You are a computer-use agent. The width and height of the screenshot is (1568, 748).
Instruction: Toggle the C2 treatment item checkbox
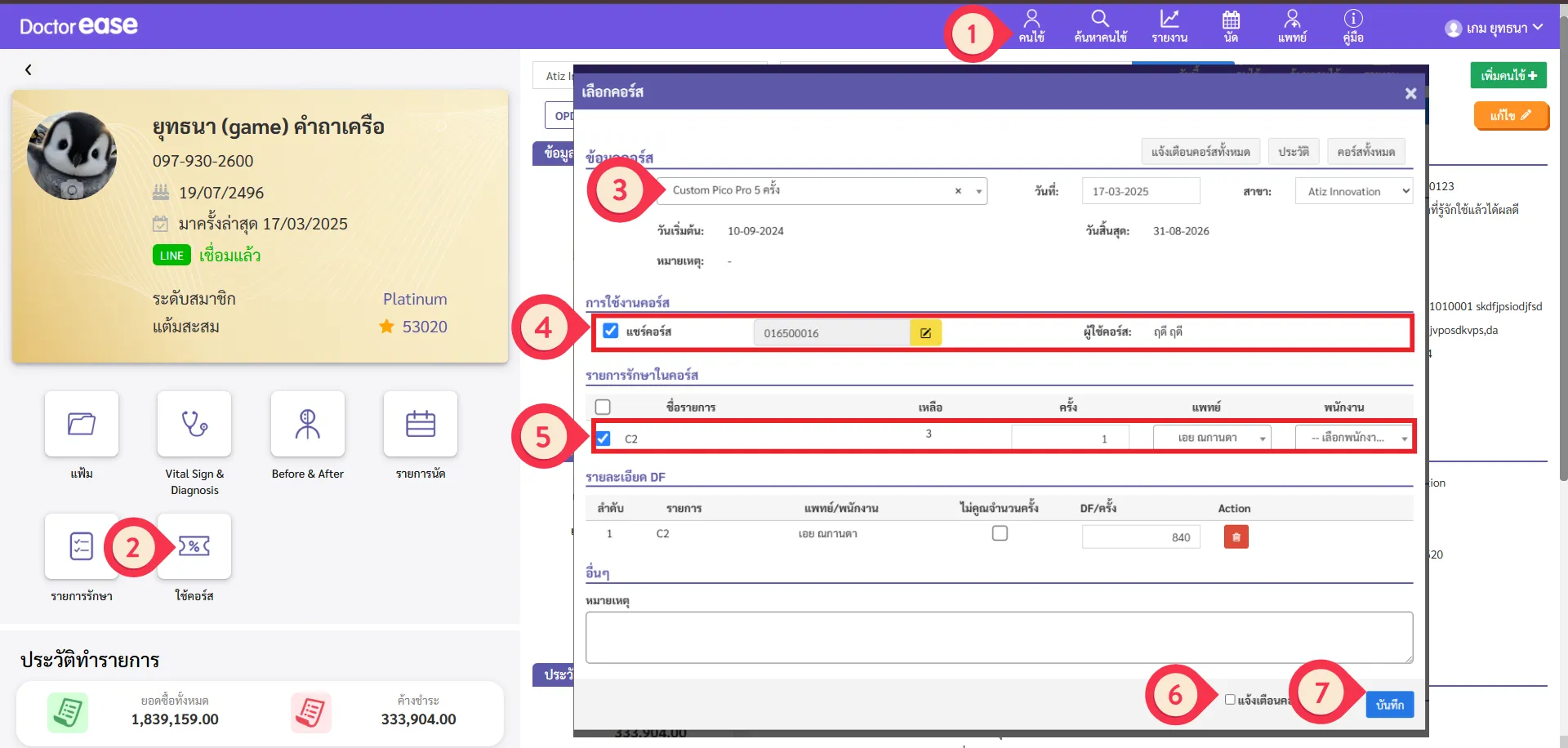coord(603,439)
